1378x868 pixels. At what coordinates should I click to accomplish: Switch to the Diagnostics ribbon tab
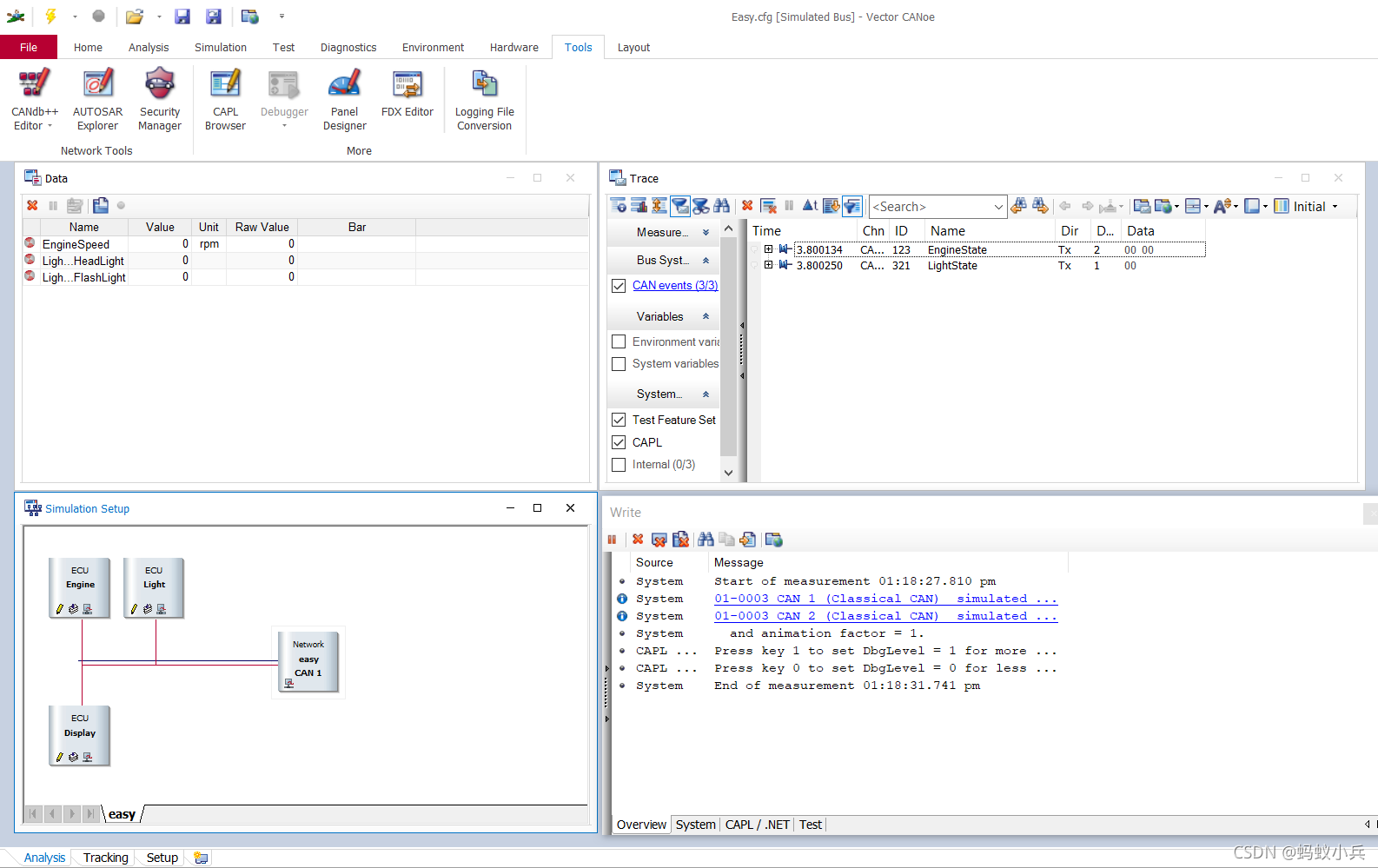coord(348,47)
